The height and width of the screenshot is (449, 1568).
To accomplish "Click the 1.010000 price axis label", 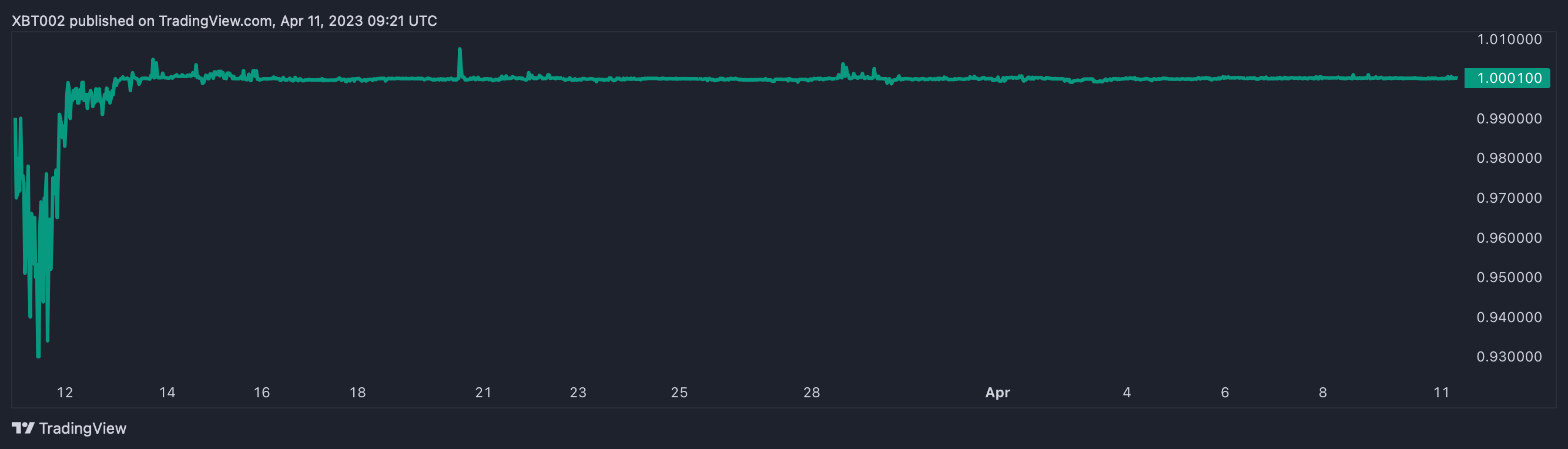I will [x=1510, y=39].
